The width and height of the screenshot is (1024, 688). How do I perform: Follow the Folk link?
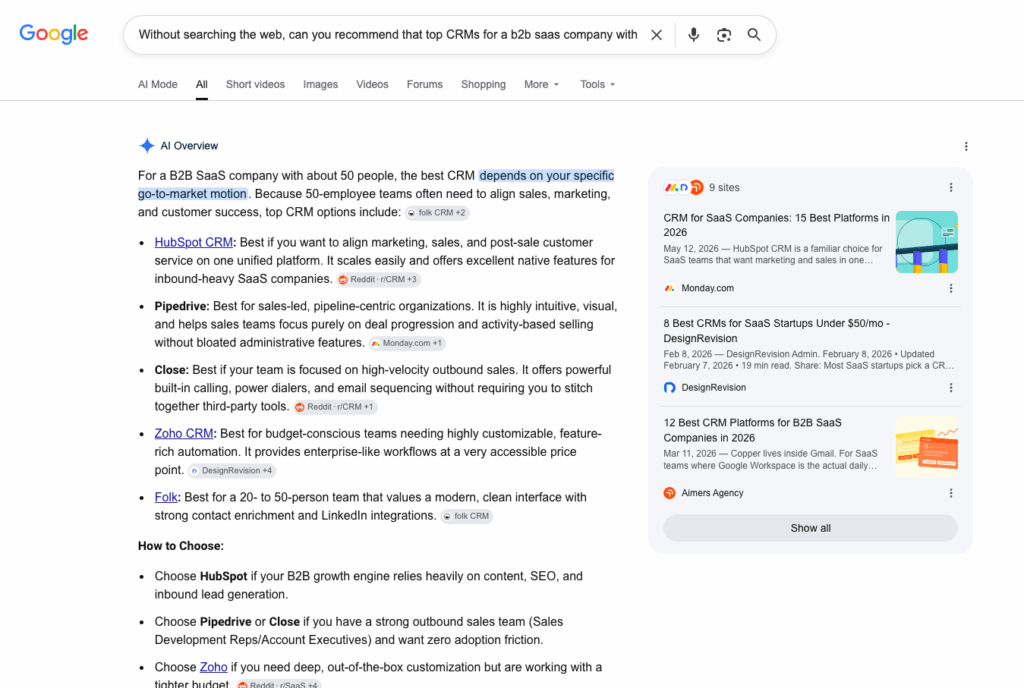pyautogui.click(x=166, y=497)
